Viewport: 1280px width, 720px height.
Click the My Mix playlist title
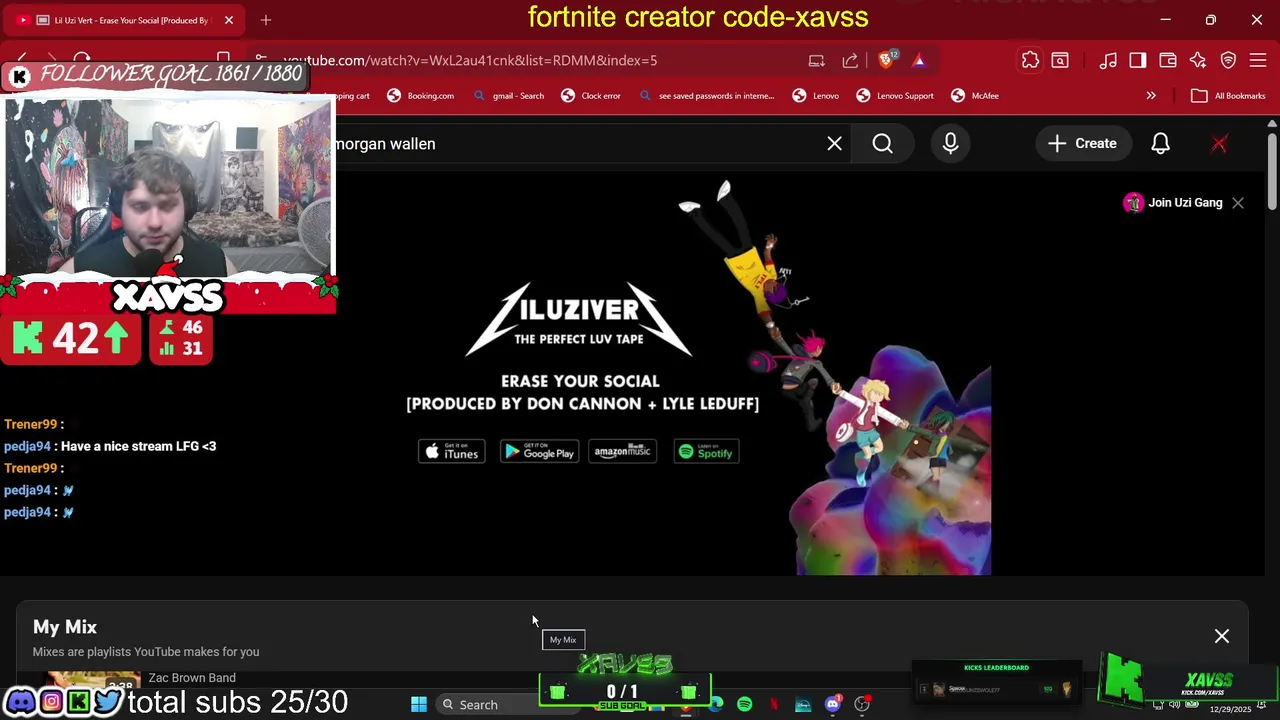(65, 627)
